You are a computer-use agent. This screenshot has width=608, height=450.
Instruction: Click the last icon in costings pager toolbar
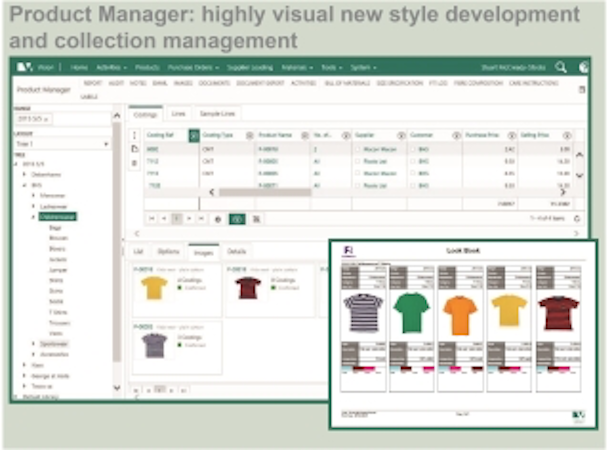point(256,219)
